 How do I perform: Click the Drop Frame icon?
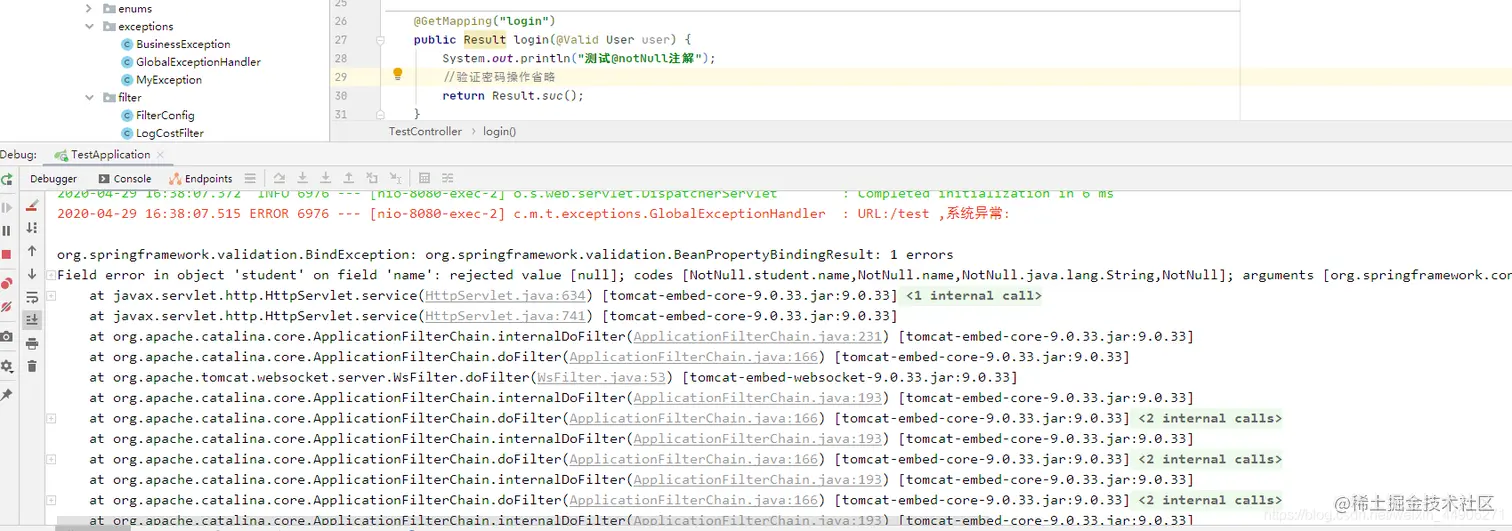pos(372,179)
